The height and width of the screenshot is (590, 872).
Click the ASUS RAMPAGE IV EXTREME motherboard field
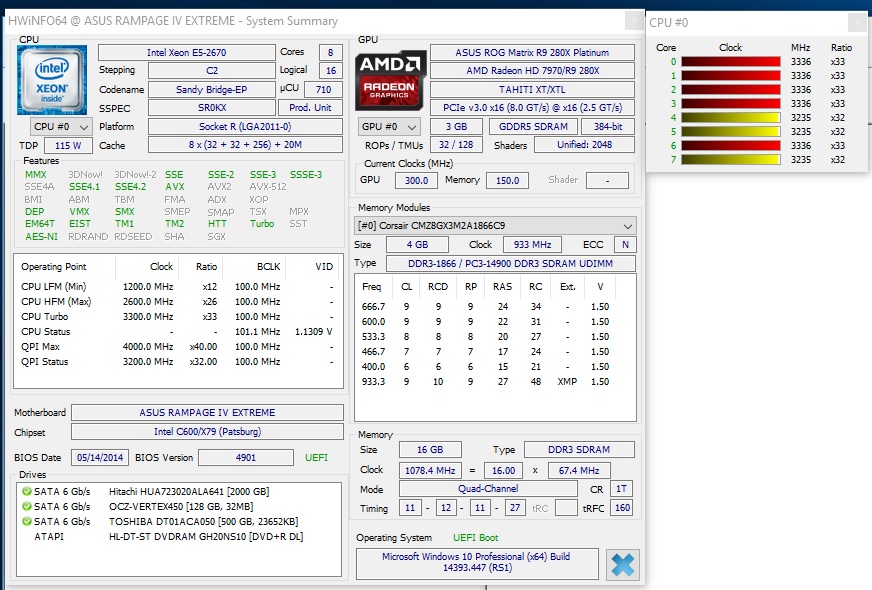tap(207, 413)
